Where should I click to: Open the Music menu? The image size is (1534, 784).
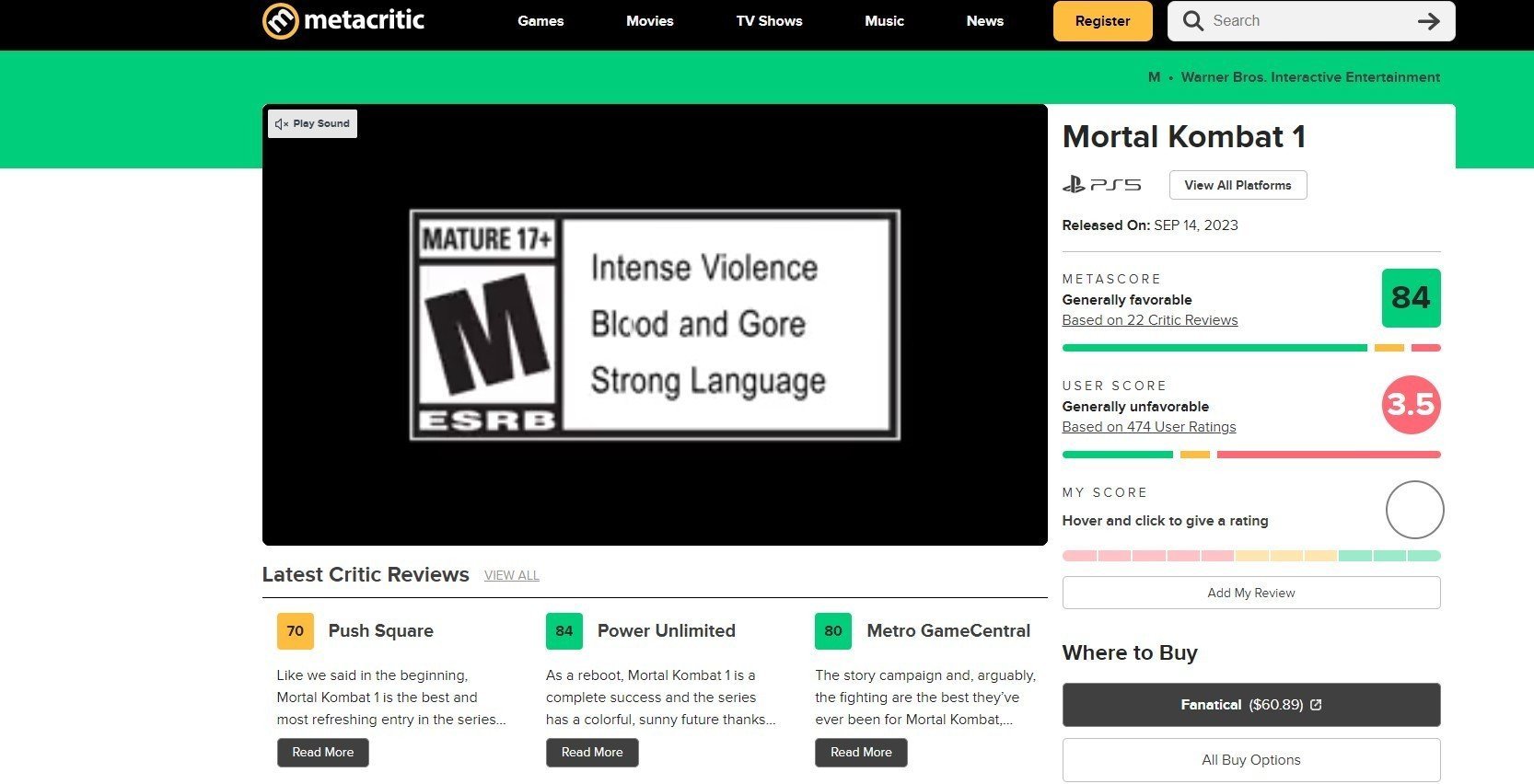[884, 21]
